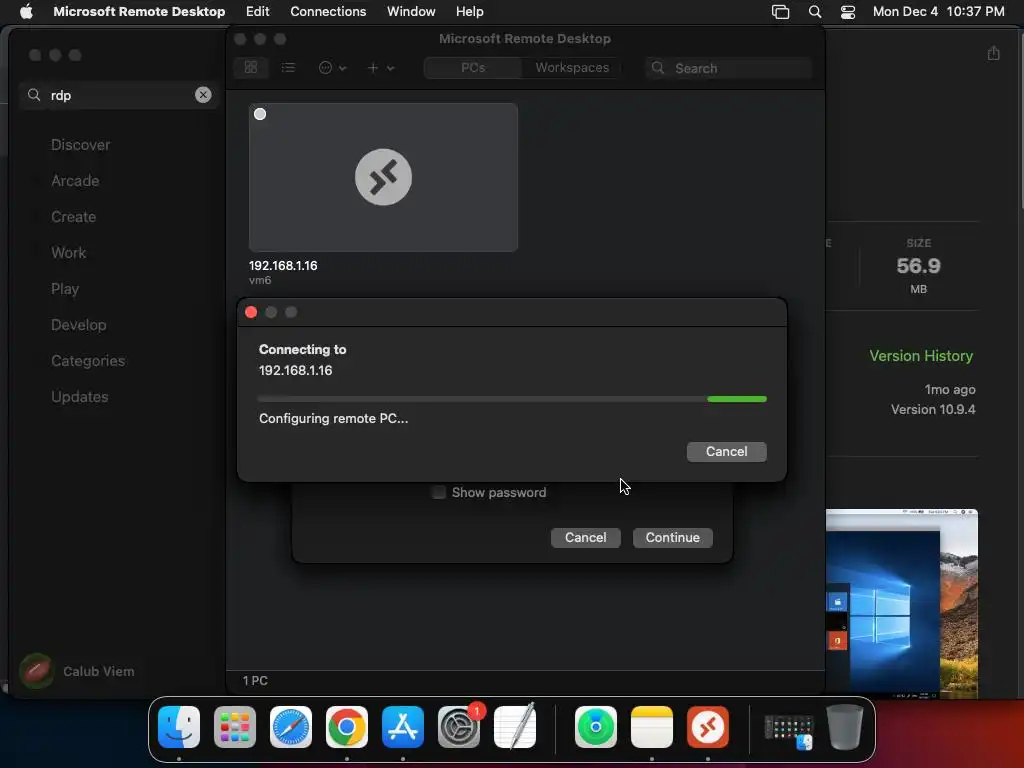Open the plus Add dropdown

pyautogui.click(x=381, y=67)
